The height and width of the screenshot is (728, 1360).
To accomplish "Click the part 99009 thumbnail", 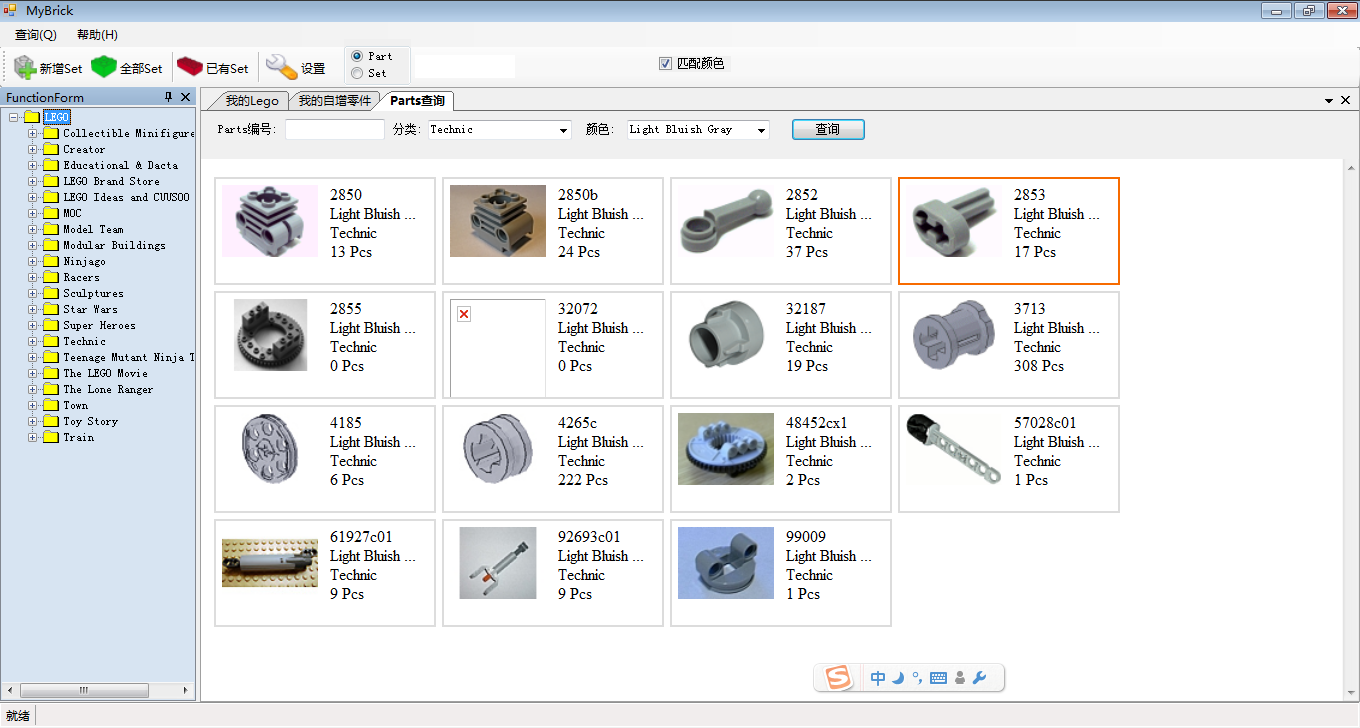I will 726,563.
